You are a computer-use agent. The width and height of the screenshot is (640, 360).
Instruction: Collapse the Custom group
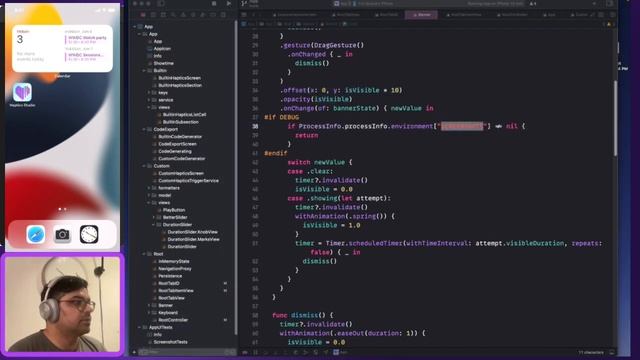coord(144,166)
